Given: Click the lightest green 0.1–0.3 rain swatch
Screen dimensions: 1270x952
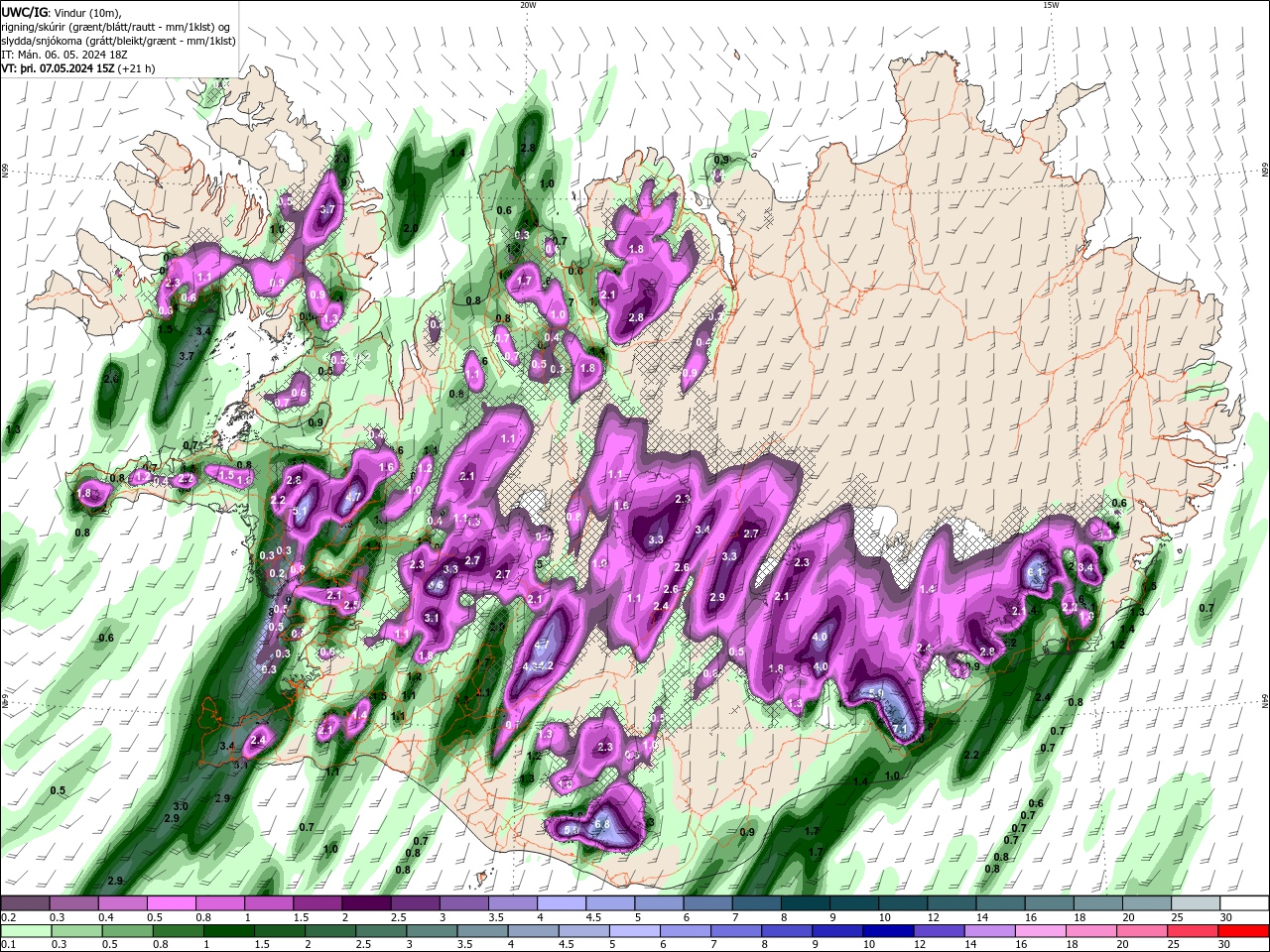Looking at the screenshot, I should 25,931.
